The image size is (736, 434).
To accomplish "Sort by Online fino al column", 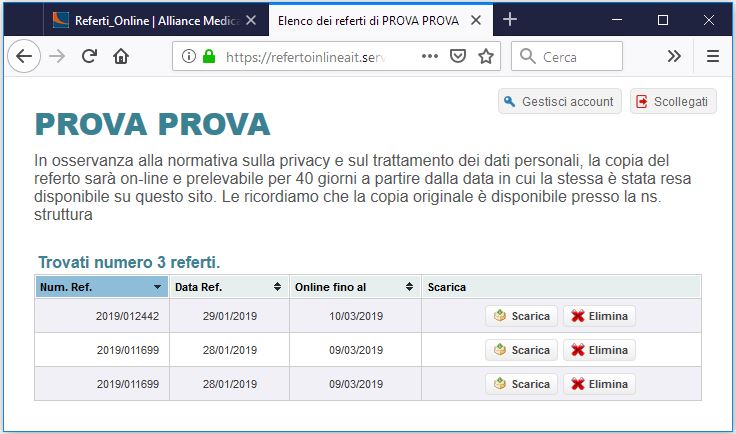I will coord(355,287).
